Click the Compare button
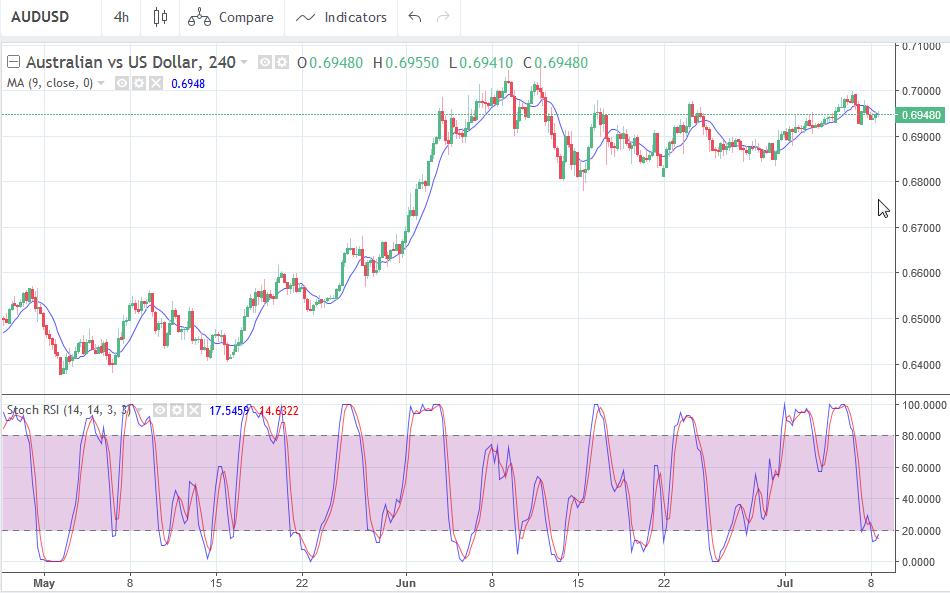The image size is (950, 593). point(231,17)
